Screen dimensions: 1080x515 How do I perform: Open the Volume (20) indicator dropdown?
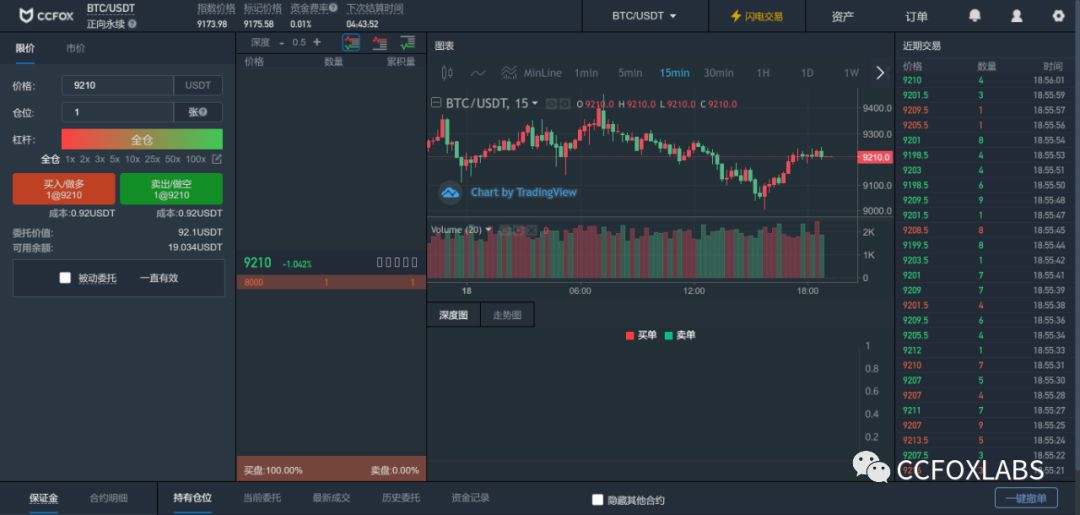(488, 229)
